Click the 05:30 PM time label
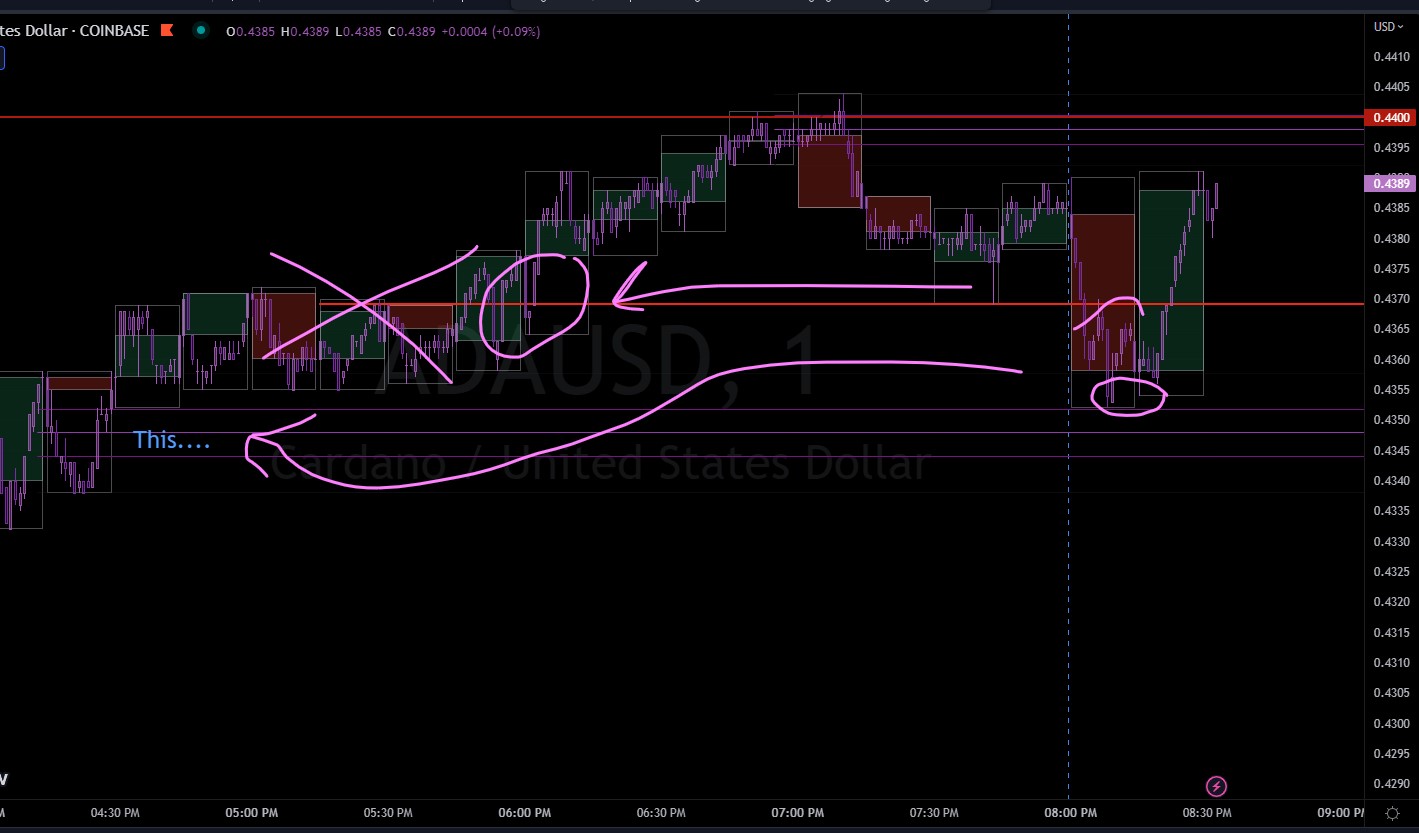Viewport: 1419px width, 833px height. coord(388,813)
